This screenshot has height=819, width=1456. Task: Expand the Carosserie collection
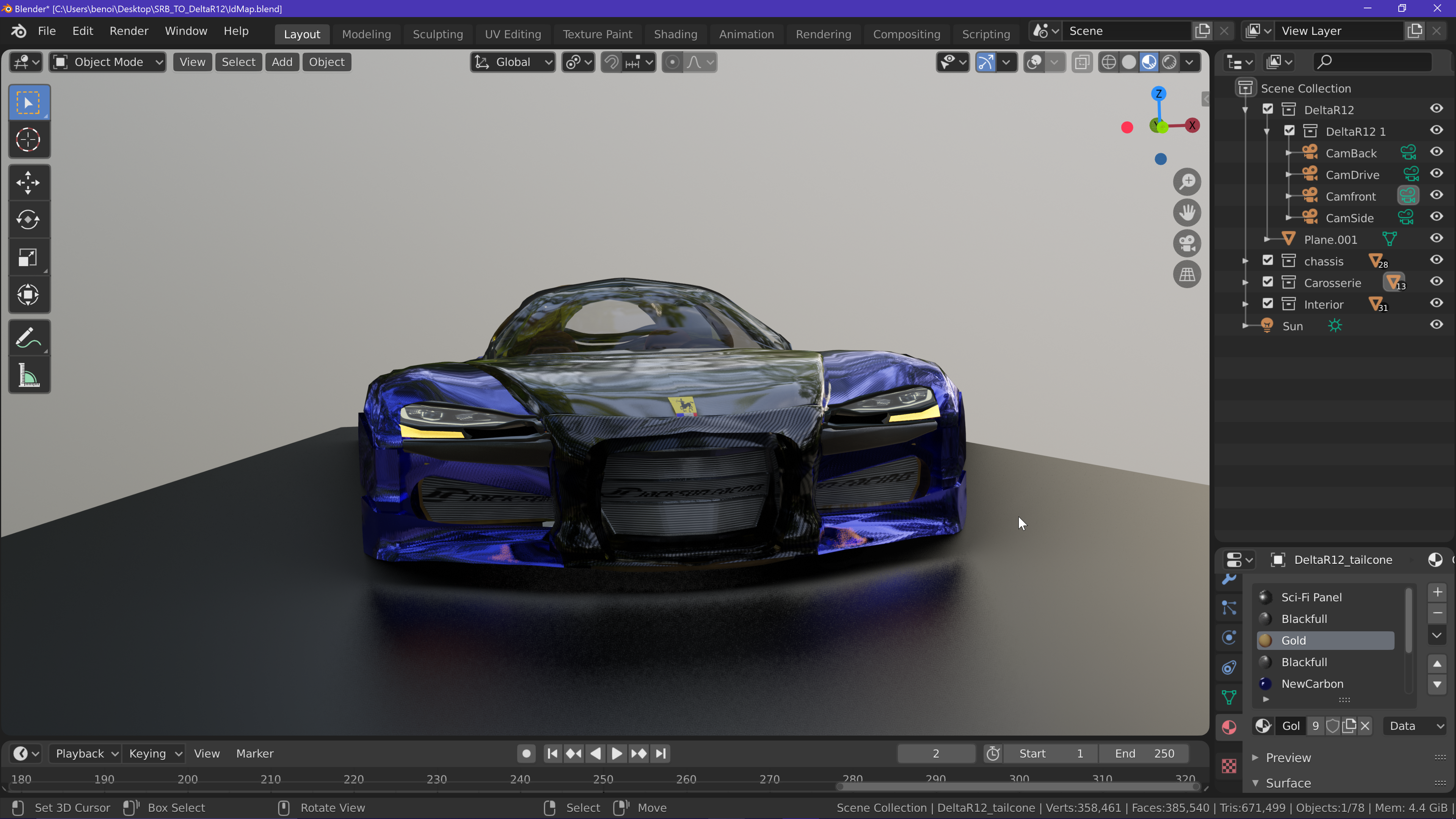tap(1245, 282)
